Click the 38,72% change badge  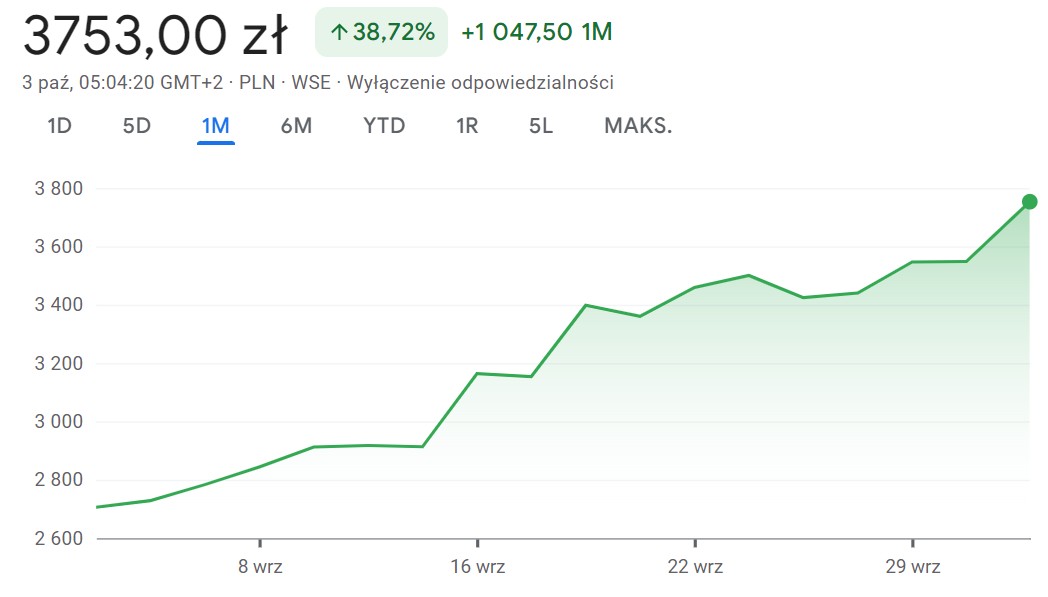[x=382, y=33]
